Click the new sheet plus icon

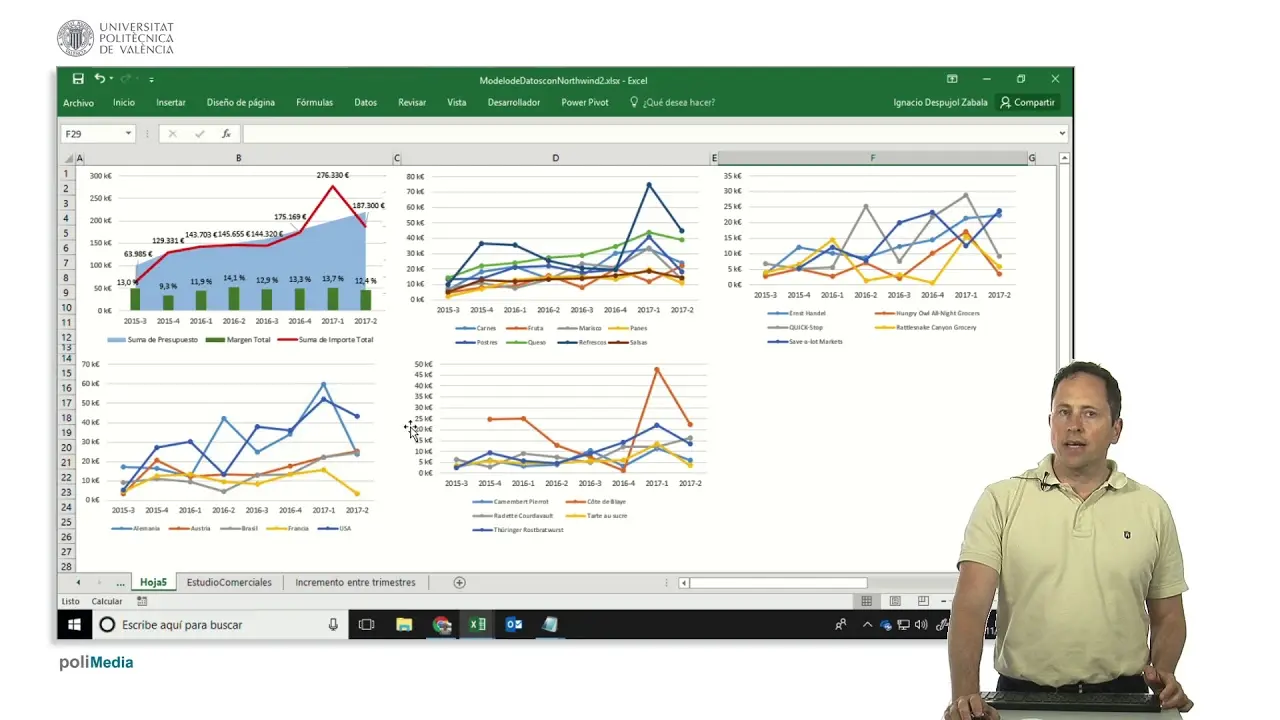coord(460,583)
